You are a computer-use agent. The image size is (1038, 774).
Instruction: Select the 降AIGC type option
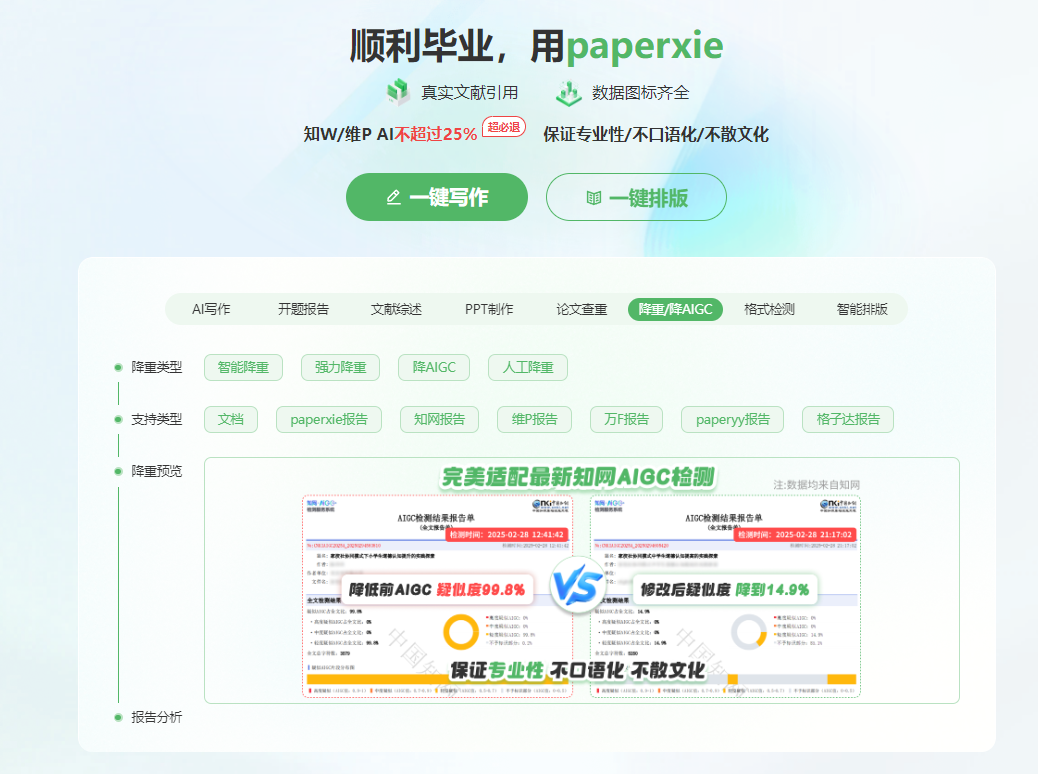point(434,367)
